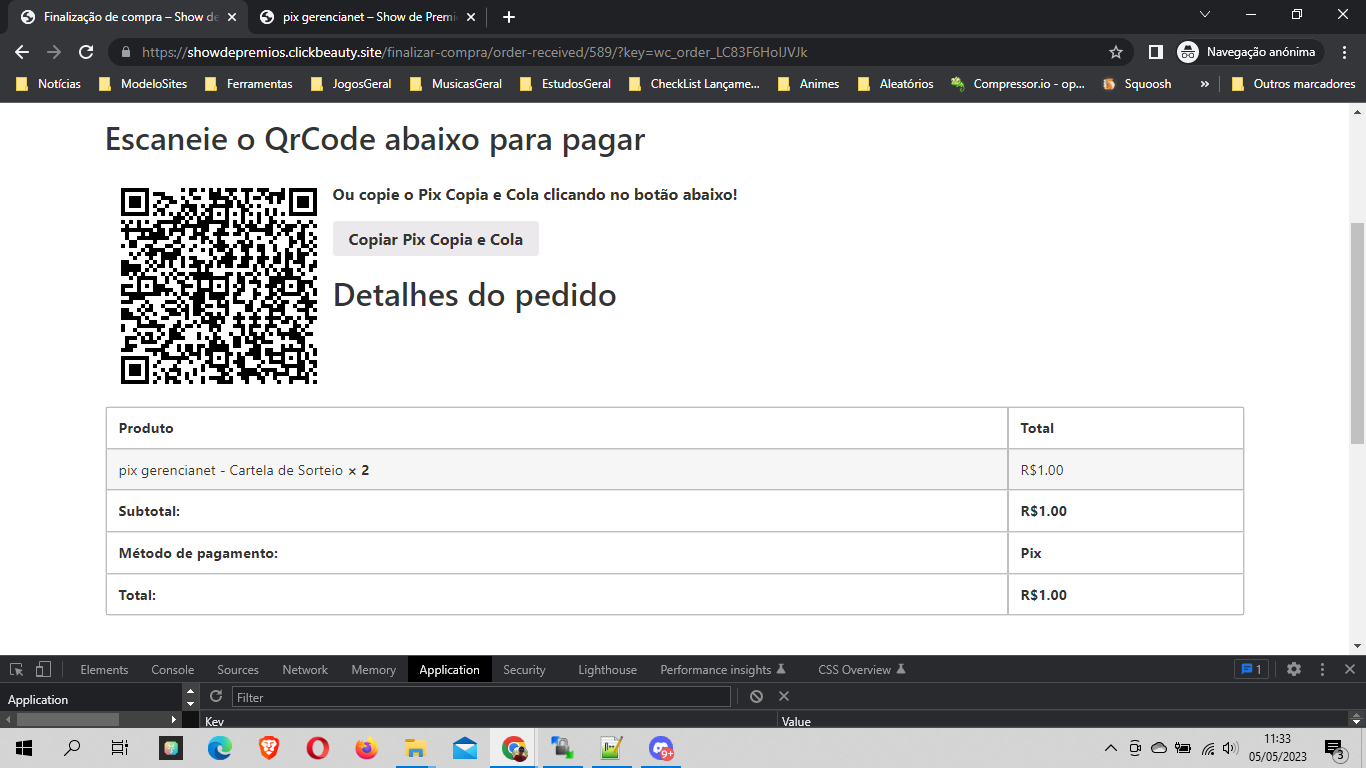Open DevTools issues counter badge

pos(1252,669)
